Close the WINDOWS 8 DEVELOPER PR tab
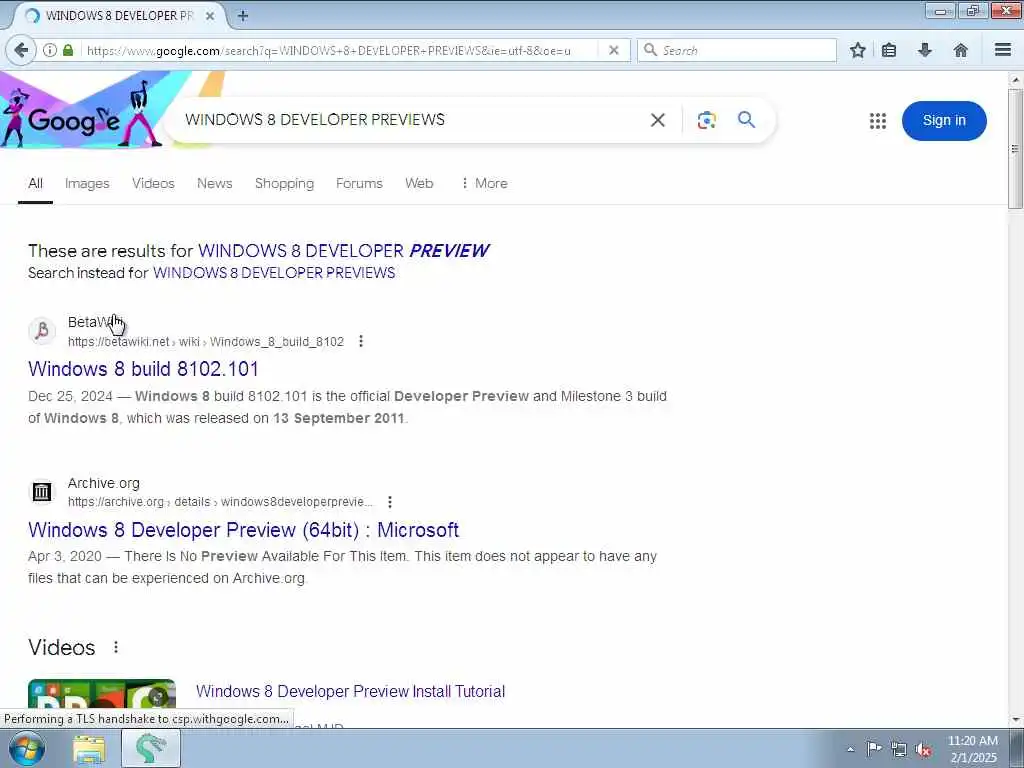This screenshot has width=1024, height=768. (210, 16)
